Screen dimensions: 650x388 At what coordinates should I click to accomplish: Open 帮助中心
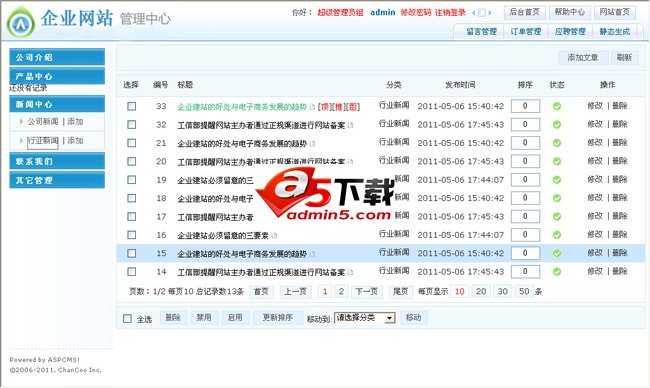(570, 12)
